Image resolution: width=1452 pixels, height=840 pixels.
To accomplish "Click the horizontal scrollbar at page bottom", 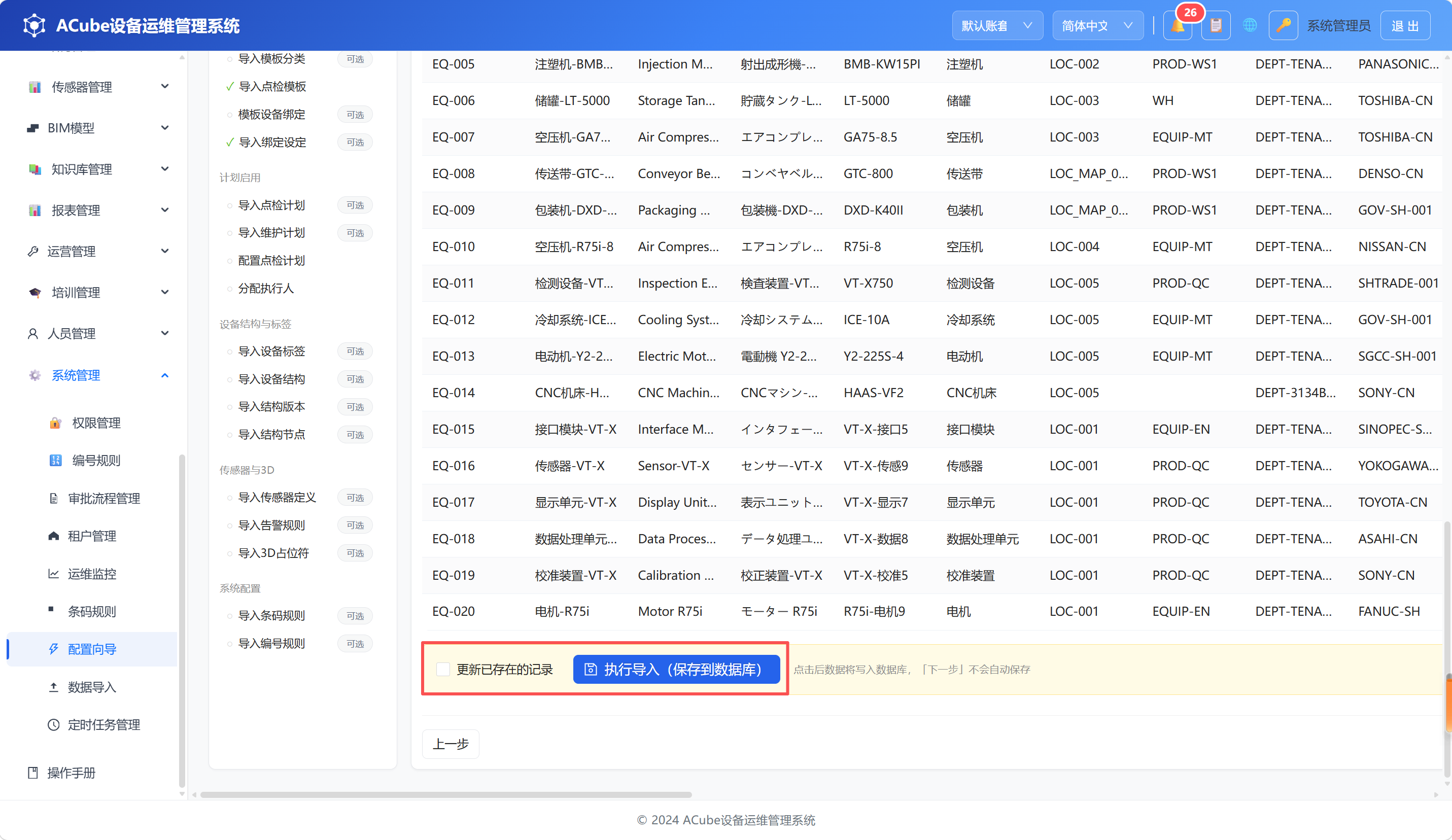I will click(x=446, y=795).
